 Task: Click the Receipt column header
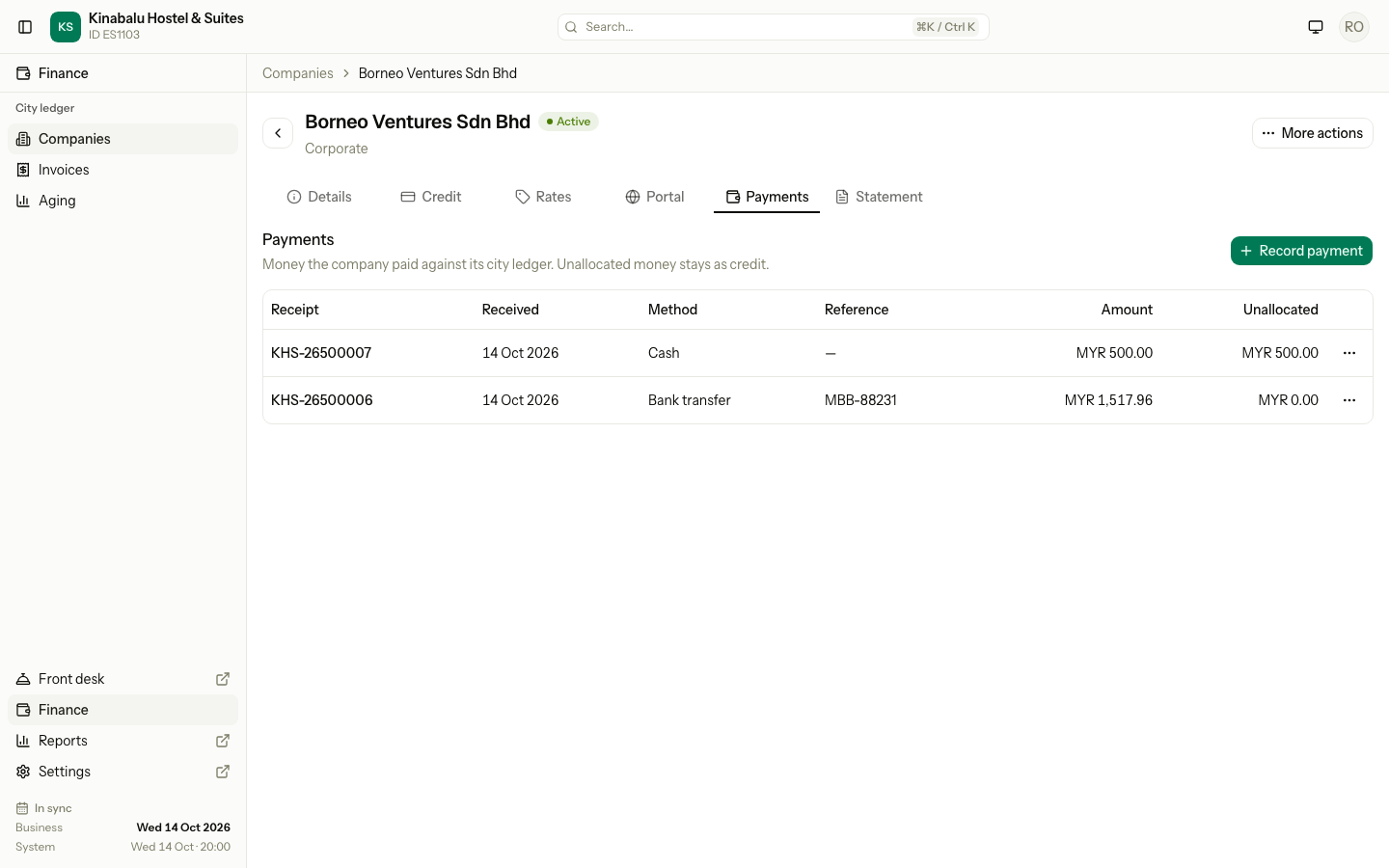click(295, 310)
